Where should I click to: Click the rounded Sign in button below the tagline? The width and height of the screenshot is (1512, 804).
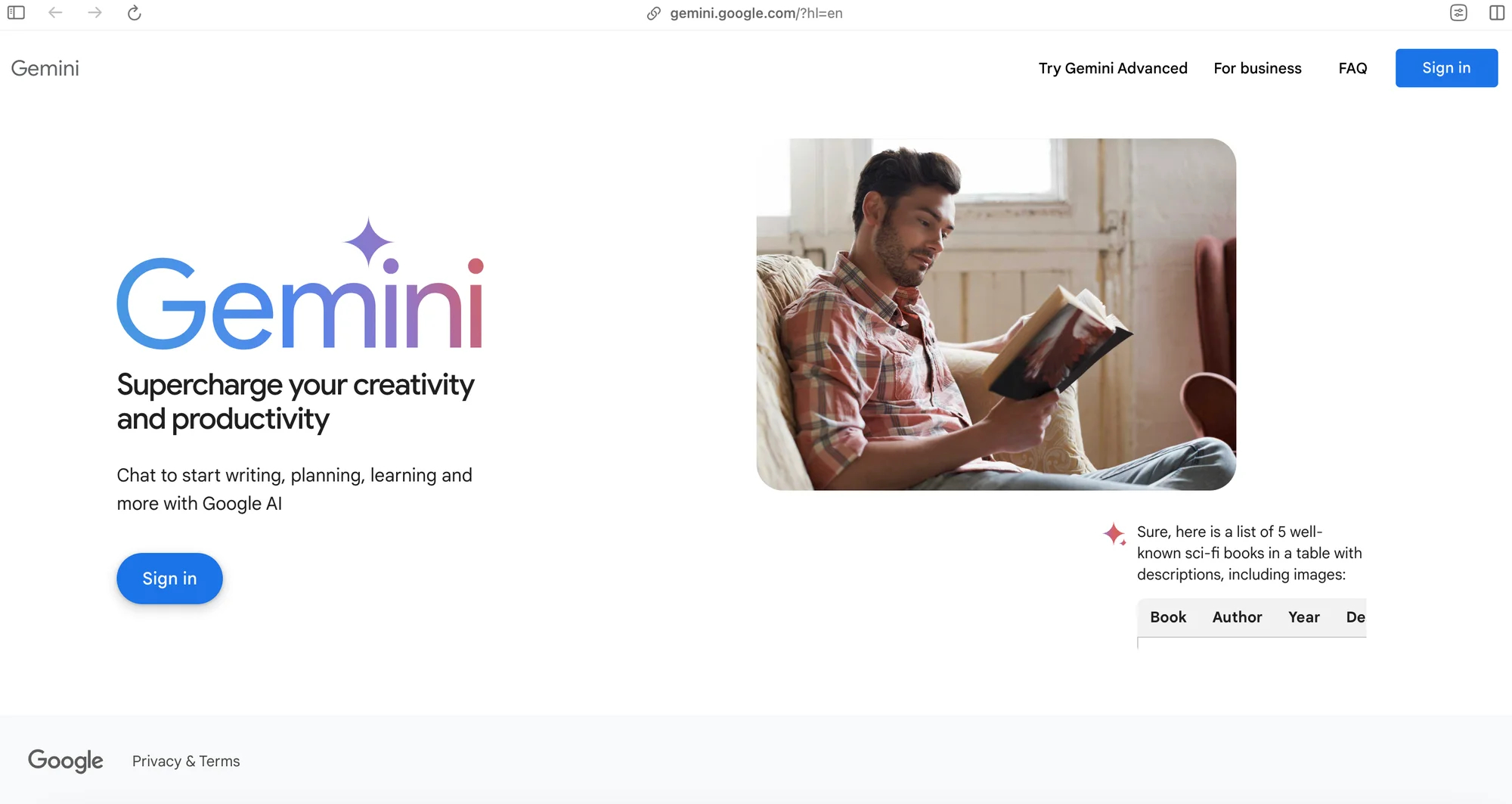click(169, 579)
